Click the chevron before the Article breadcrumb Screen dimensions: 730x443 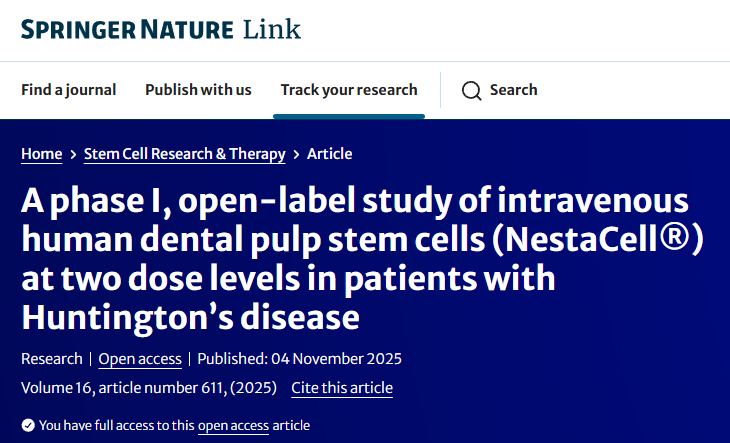click(x=296, y=155)
